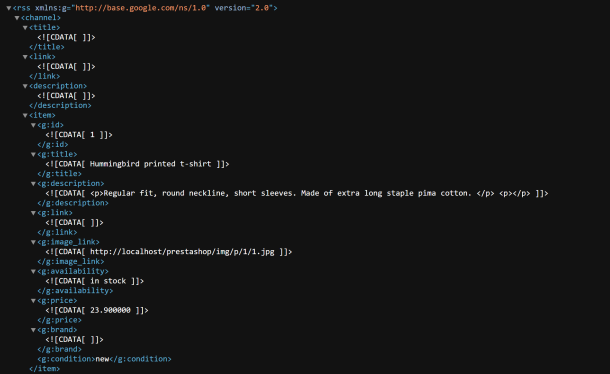
Task: Collapse the g:link element
Action: coord(33,213)
